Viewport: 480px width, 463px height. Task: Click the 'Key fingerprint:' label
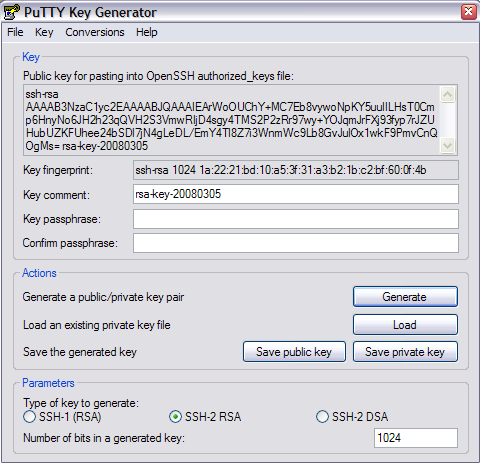pos(58,170)
